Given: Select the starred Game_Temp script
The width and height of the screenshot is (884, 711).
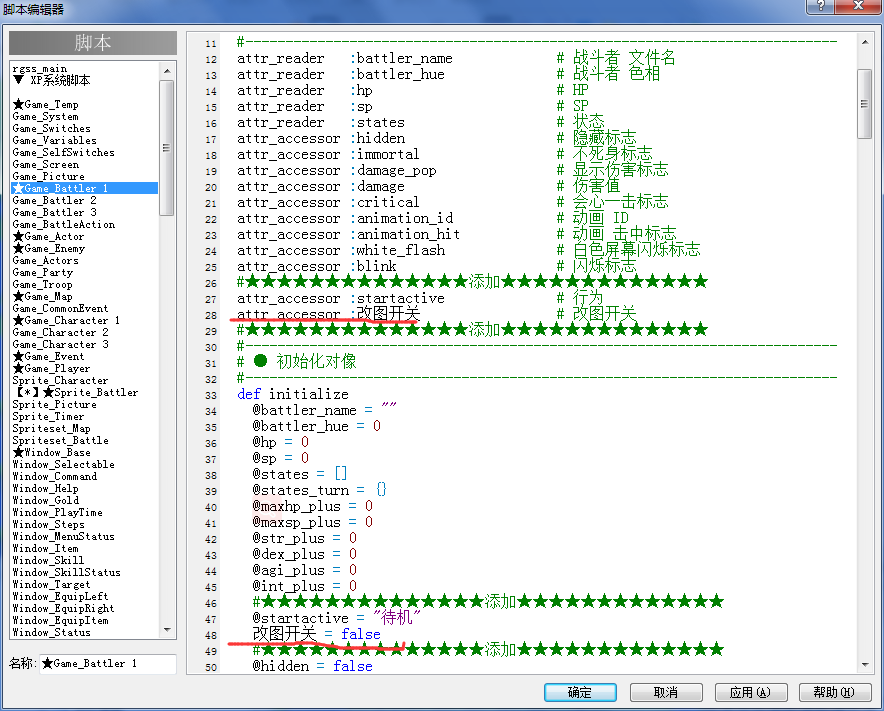Looking at the screenshot, I should click(x=46, y=104).
